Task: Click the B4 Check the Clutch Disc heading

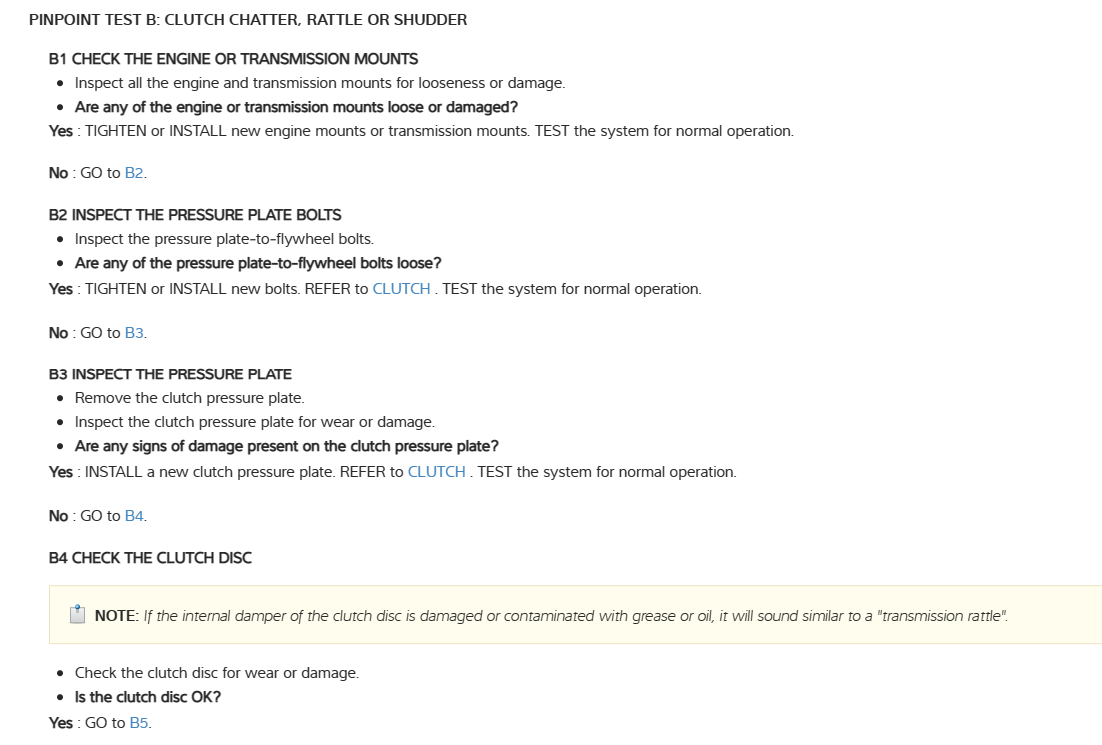Action: [150, 558]
